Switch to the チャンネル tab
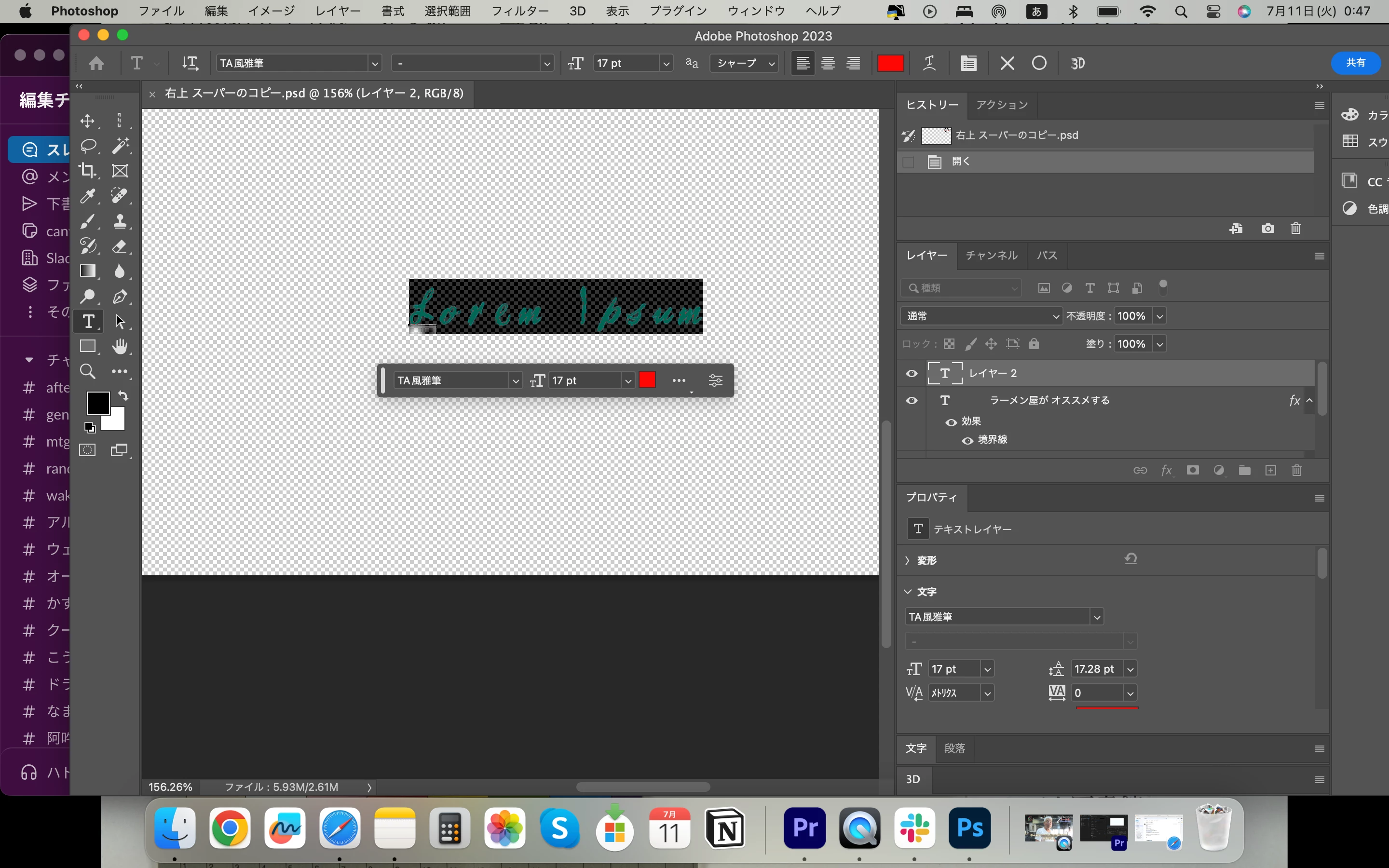 tap(991, 256)
